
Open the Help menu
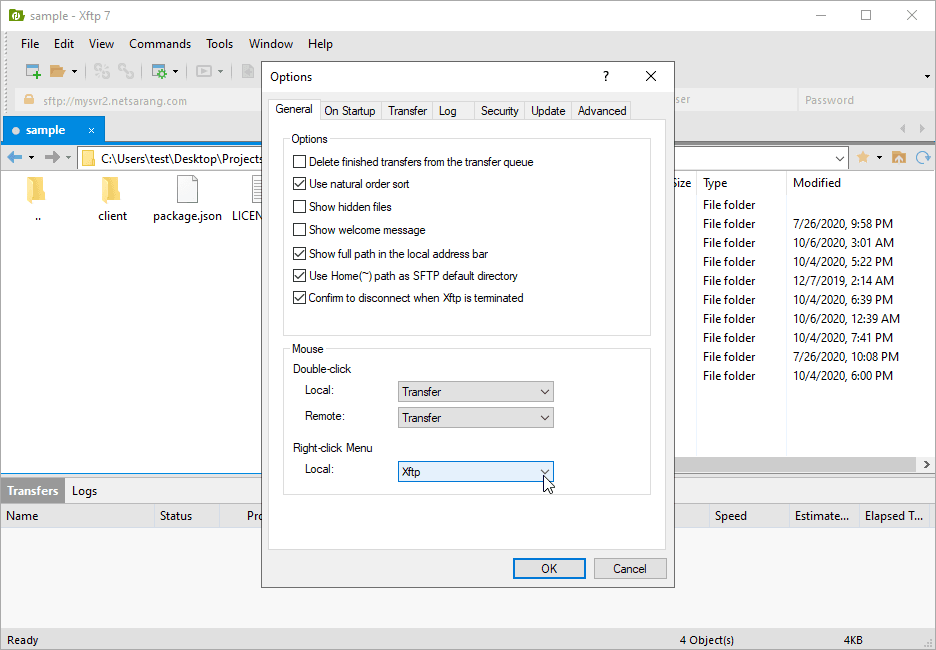(x=321, y=44)
